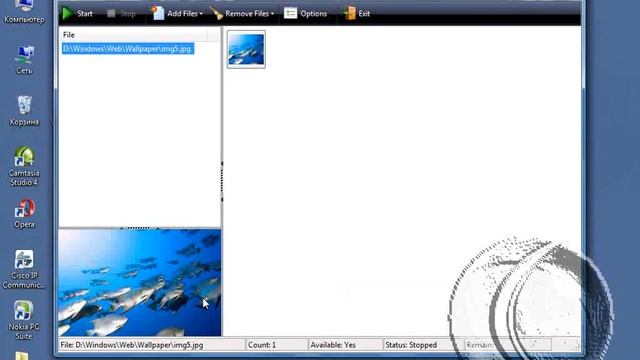The image size is (640, 360).
Task: Click the Available: Yes status entry
Action: coord(345,345)
